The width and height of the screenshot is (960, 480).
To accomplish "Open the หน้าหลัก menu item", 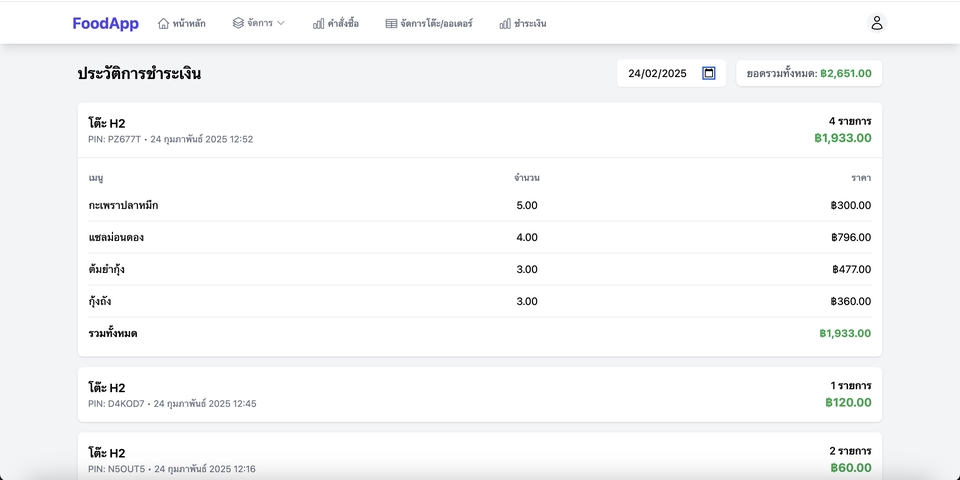I will point(182,24).
